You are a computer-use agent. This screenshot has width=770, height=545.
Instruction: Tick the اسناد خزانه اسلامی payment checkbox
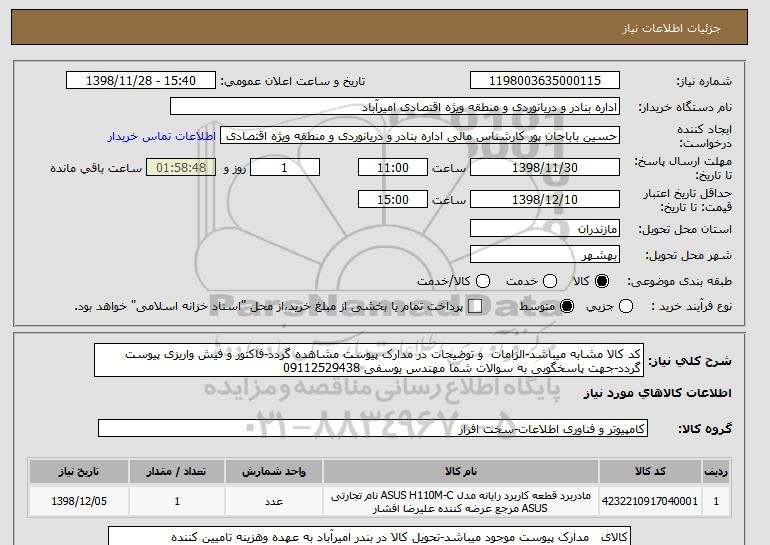(x=475, y=306)
